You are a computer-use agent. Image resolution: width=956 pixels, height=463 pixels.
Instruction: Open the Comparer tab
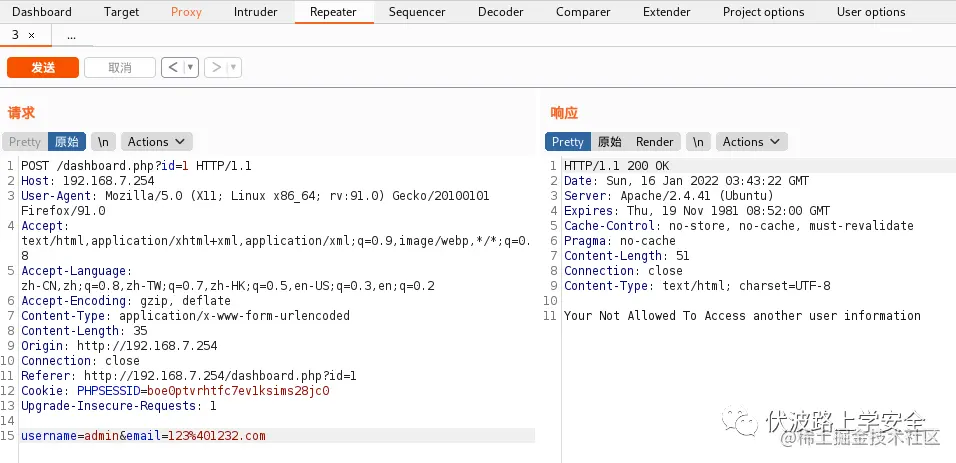[583, 12]
